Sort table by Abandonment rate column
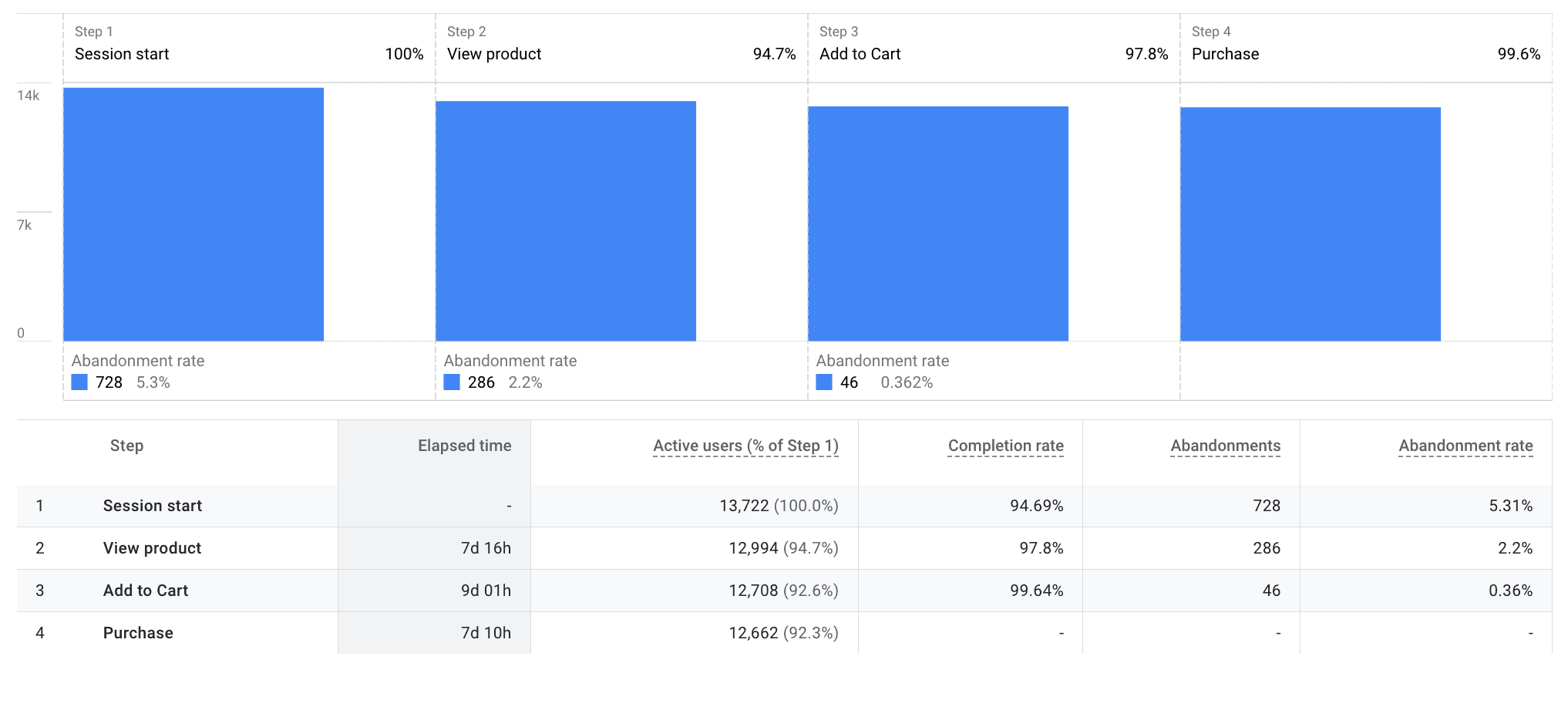This screenshot has width=1568, height=717. [x=1465, y=446]
